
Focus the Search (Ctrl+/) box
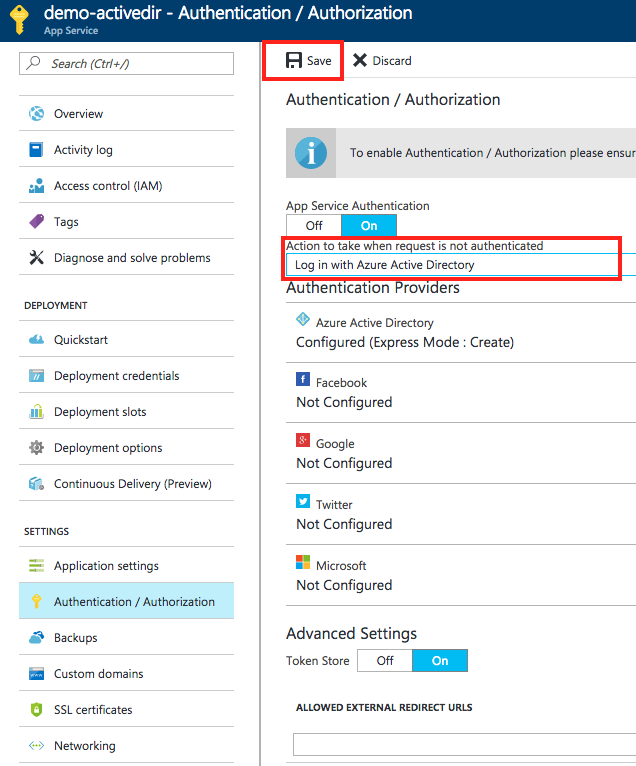click(127, 64)
